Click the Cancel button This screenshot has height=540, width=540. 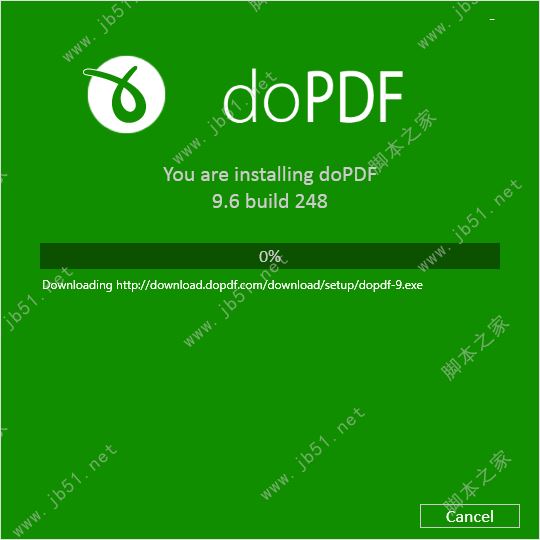coord(470,516)
